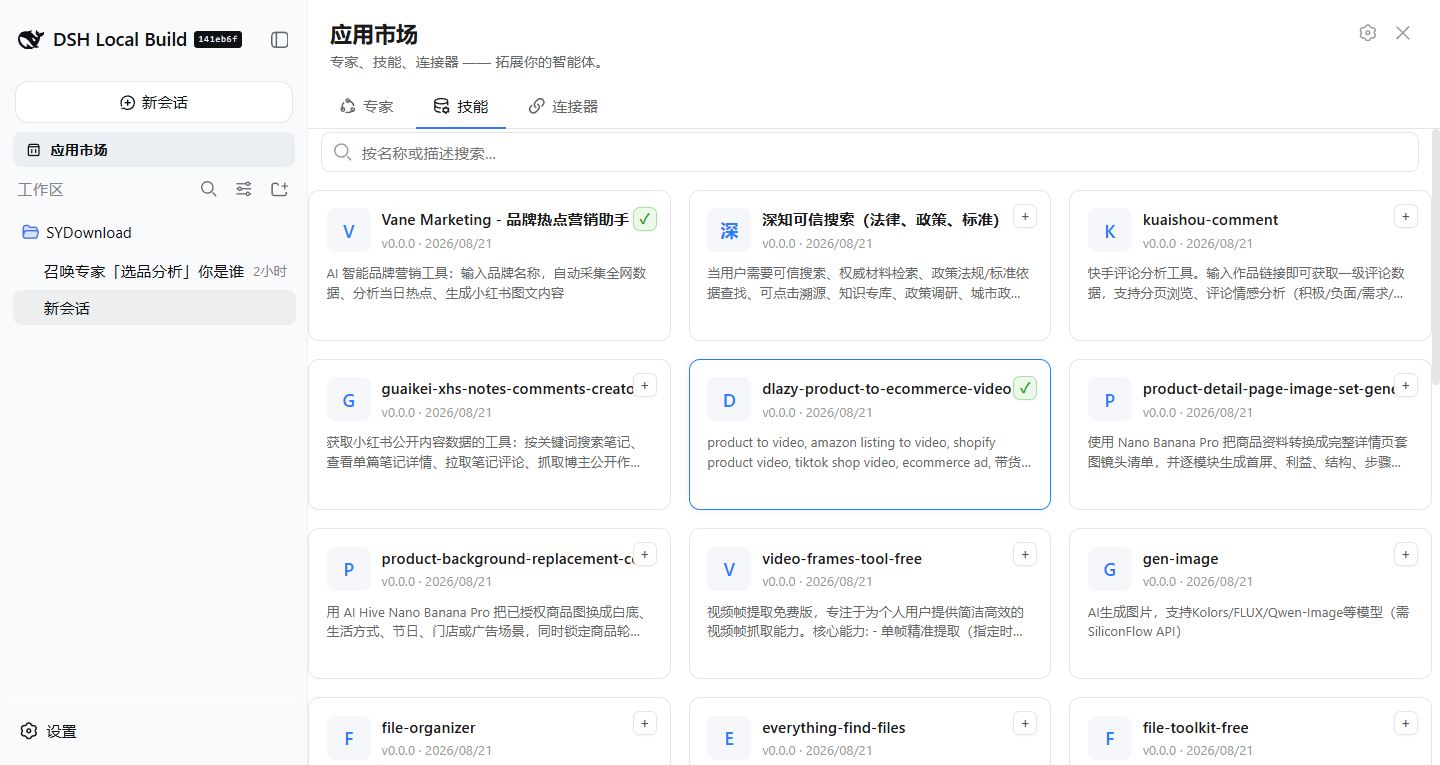Screen dimensions: 1440x765
Task: Click the kuaishou-comment description 快手评论分析工具
Action: click(1248, 283)
